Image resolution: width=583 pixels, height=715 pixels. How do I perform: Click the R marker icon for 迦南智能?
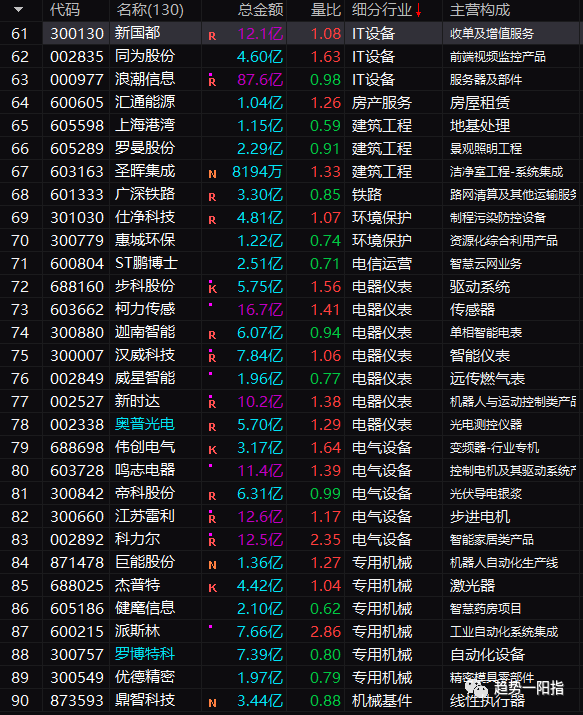(x=212, y=335)
